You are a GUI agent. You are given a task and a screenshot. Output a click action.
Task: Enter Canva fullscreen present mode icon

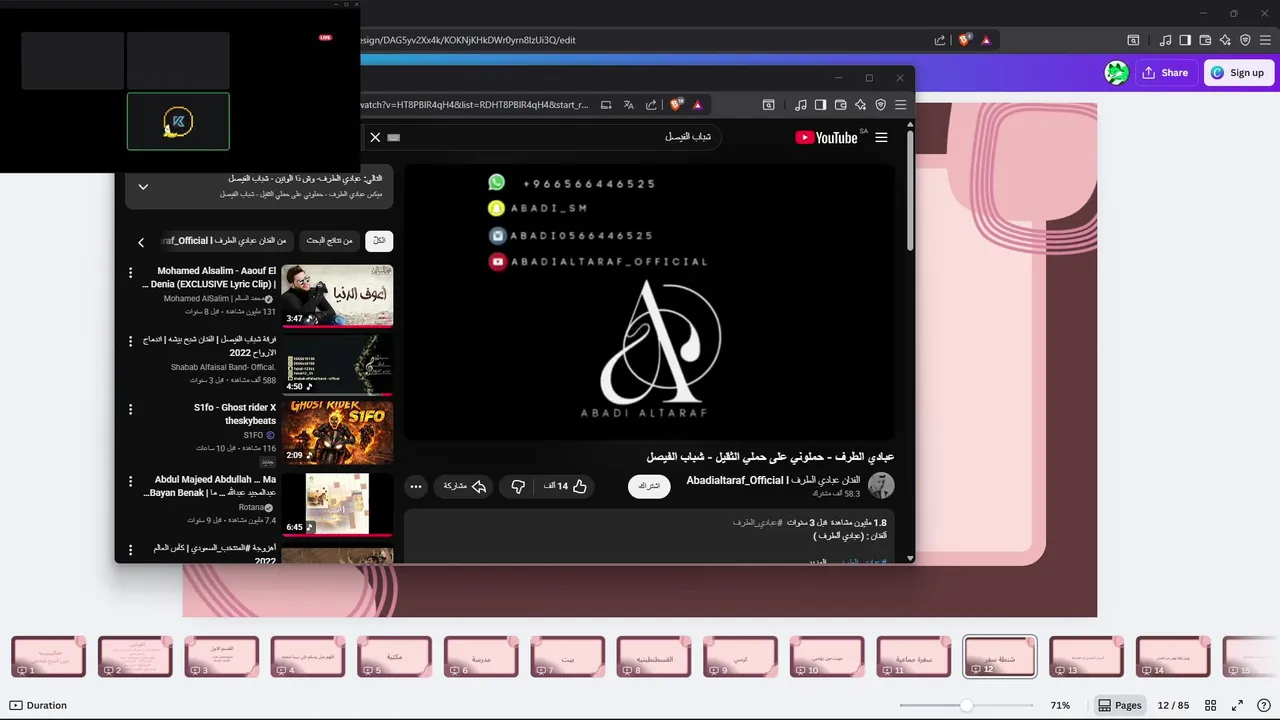pyautogui.click(x=1237, y=705)
